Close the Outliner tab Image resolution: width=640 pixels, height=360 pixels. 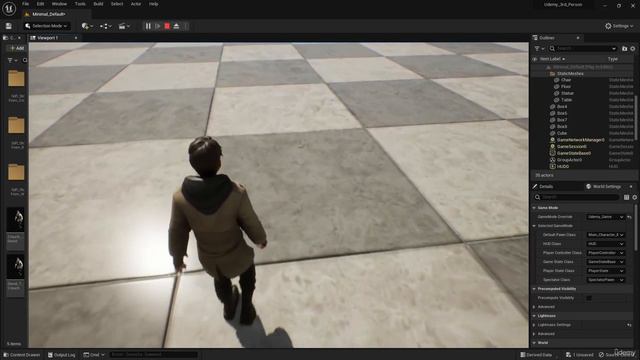[578, 38]
